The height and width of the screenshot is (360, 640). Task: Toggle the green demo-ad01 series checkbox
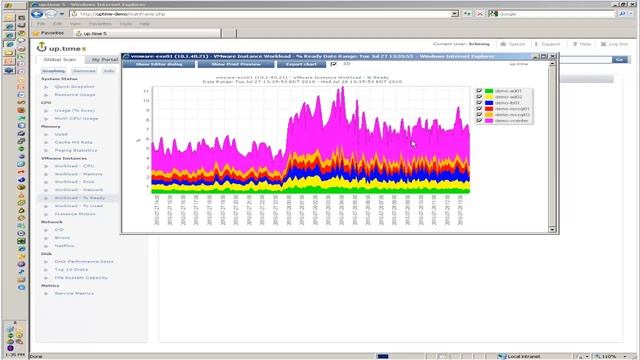coord(479,91)
